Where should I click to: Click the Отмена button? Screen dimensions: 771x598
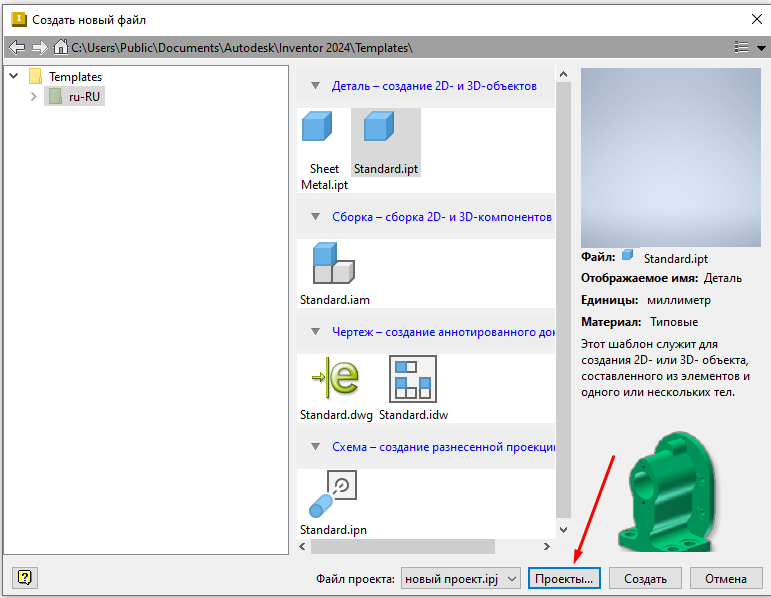(726, 578)
